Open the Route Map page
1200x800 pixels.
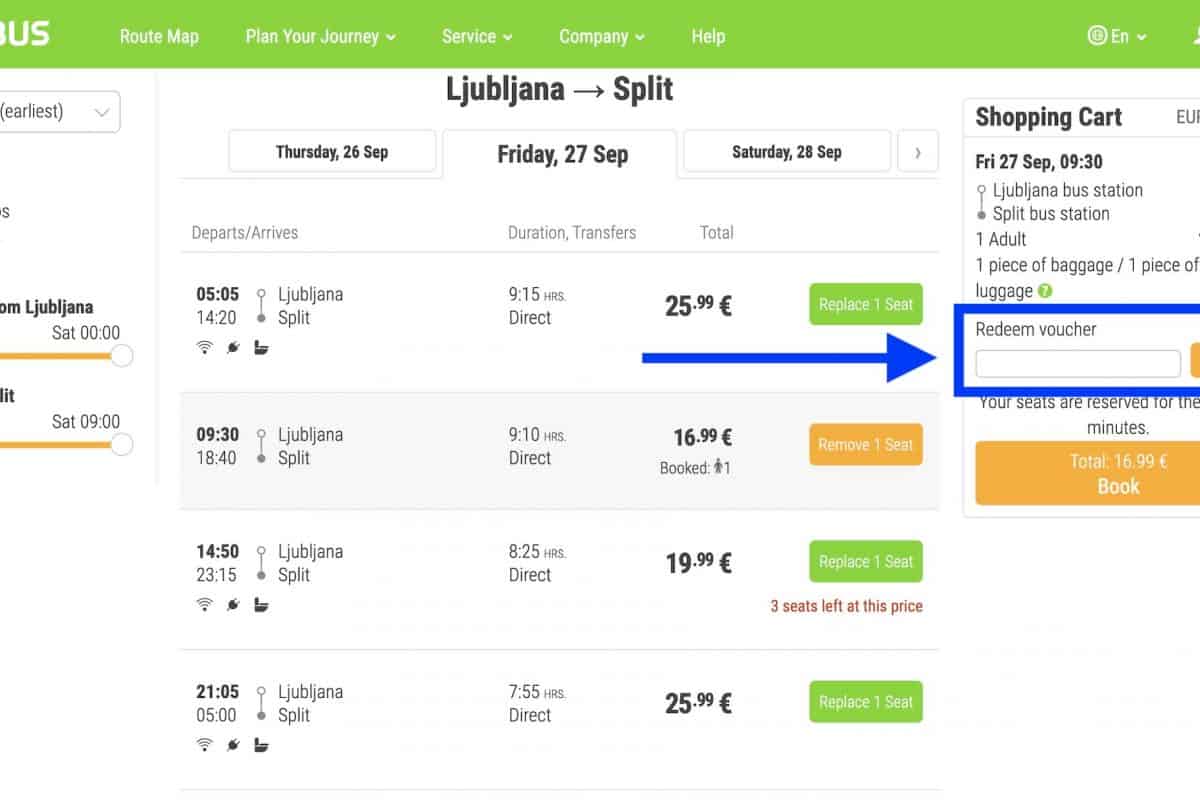click(159, 36)
